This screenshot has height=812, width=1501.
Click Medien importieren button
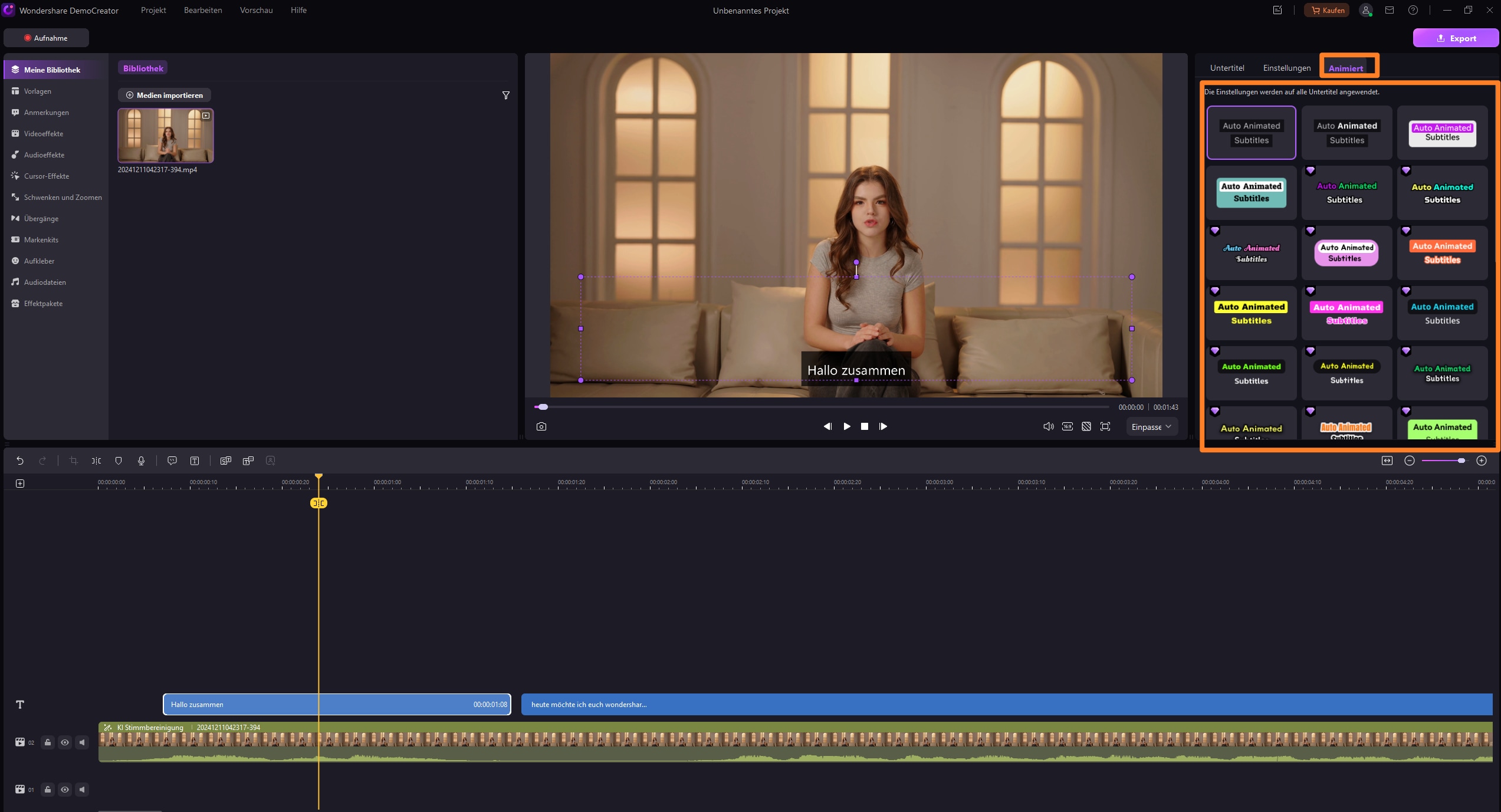click(x=165, y=95)
